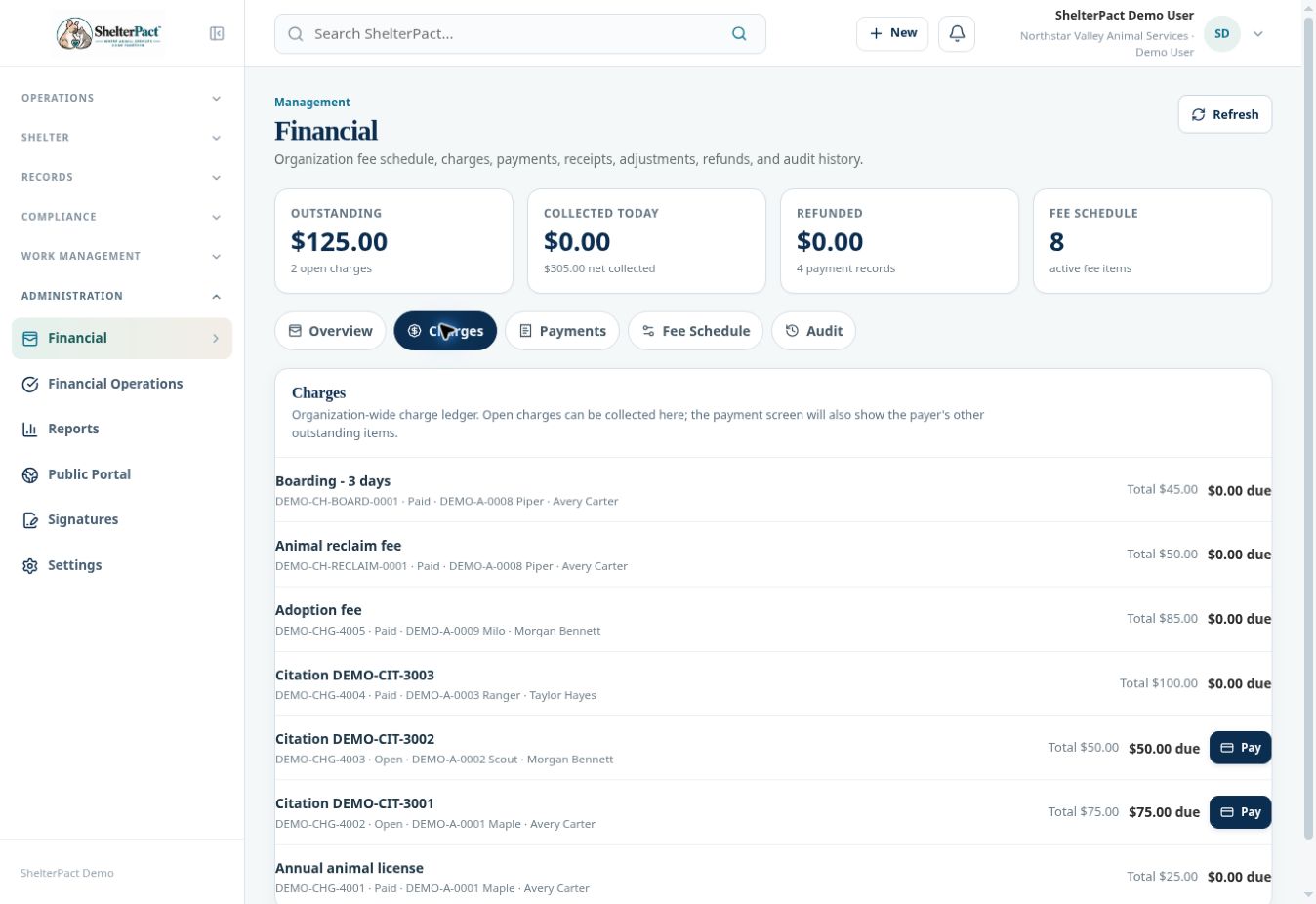The width and height of the screenshot is (1316, 904).
Task: Open Settings gear item
Action: 74,565
